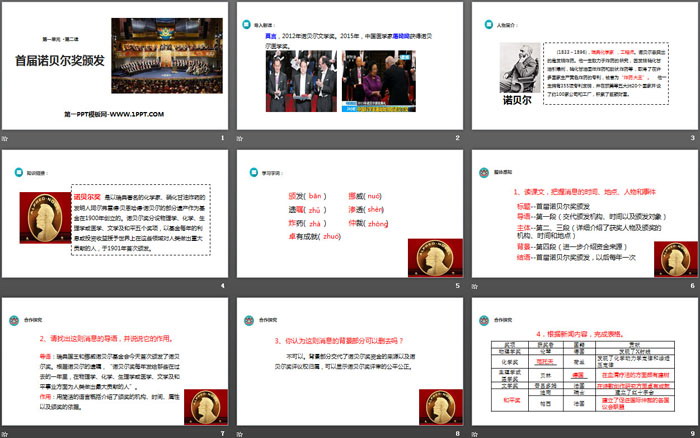The width and height of the screenshot is (700, 438).
Task: Select the title slide with concert hall photo
Action: coord(114,65)
